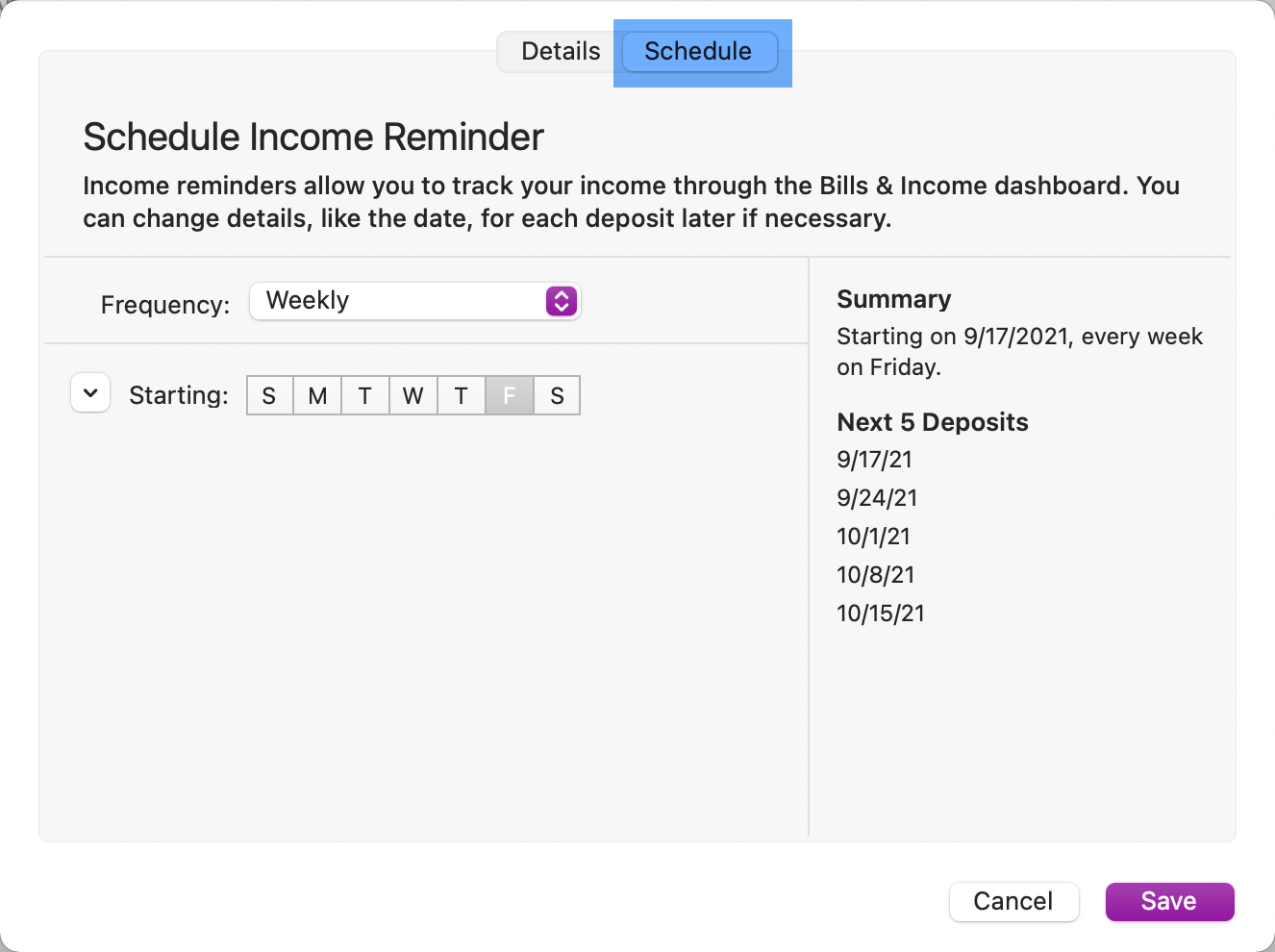Toggle Saturday in the day selector

point(557,396)
